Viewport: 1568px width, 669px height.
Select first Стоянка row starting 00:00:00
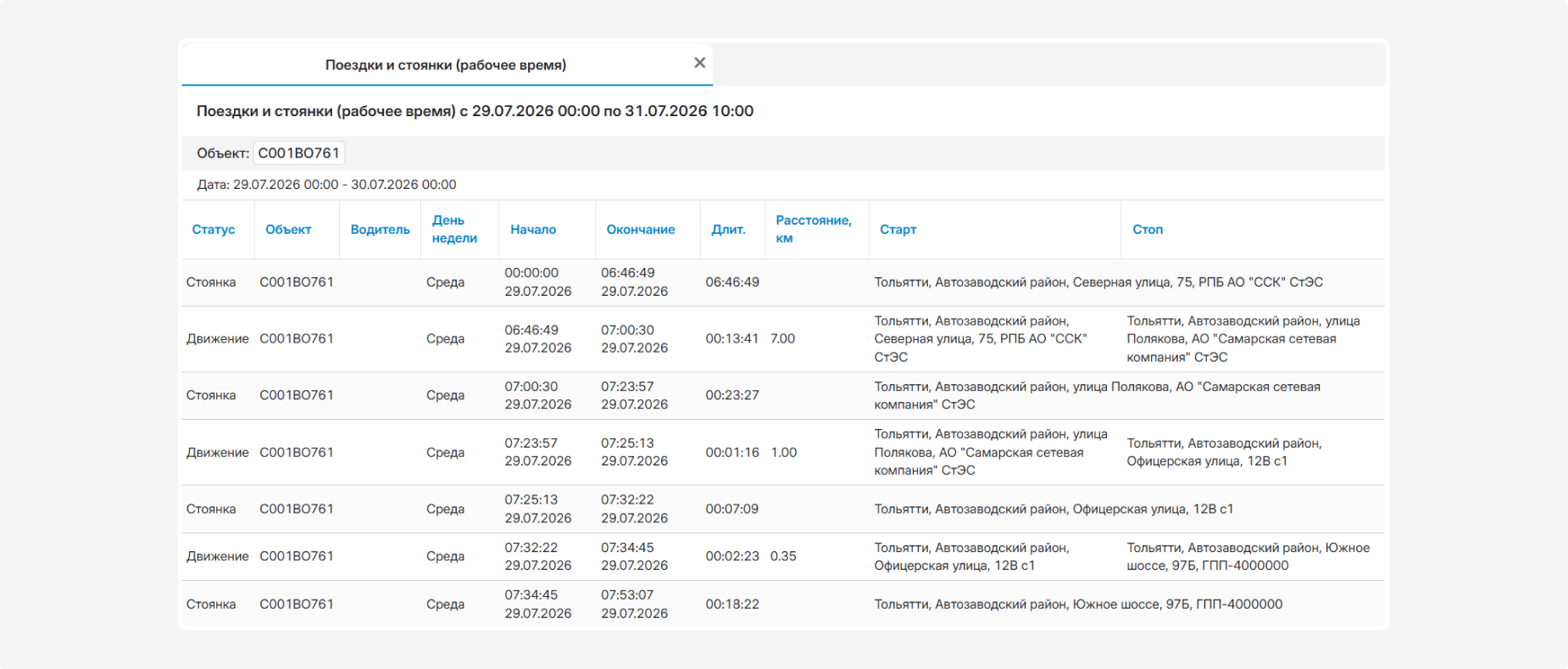783,282
